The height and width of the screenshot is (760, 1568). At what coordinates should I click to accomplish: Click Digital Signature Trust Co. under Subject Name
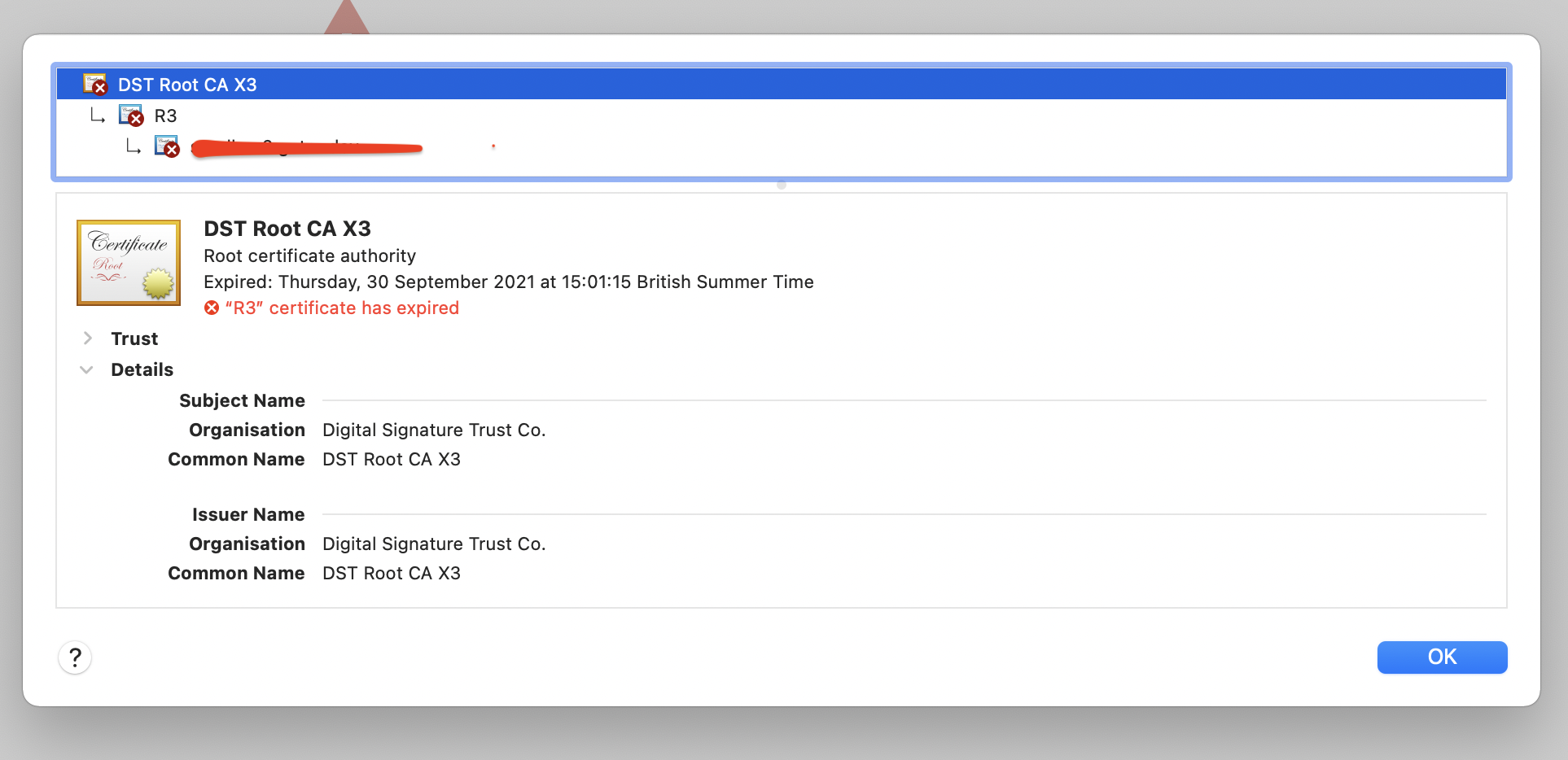(x=434, y=430)
